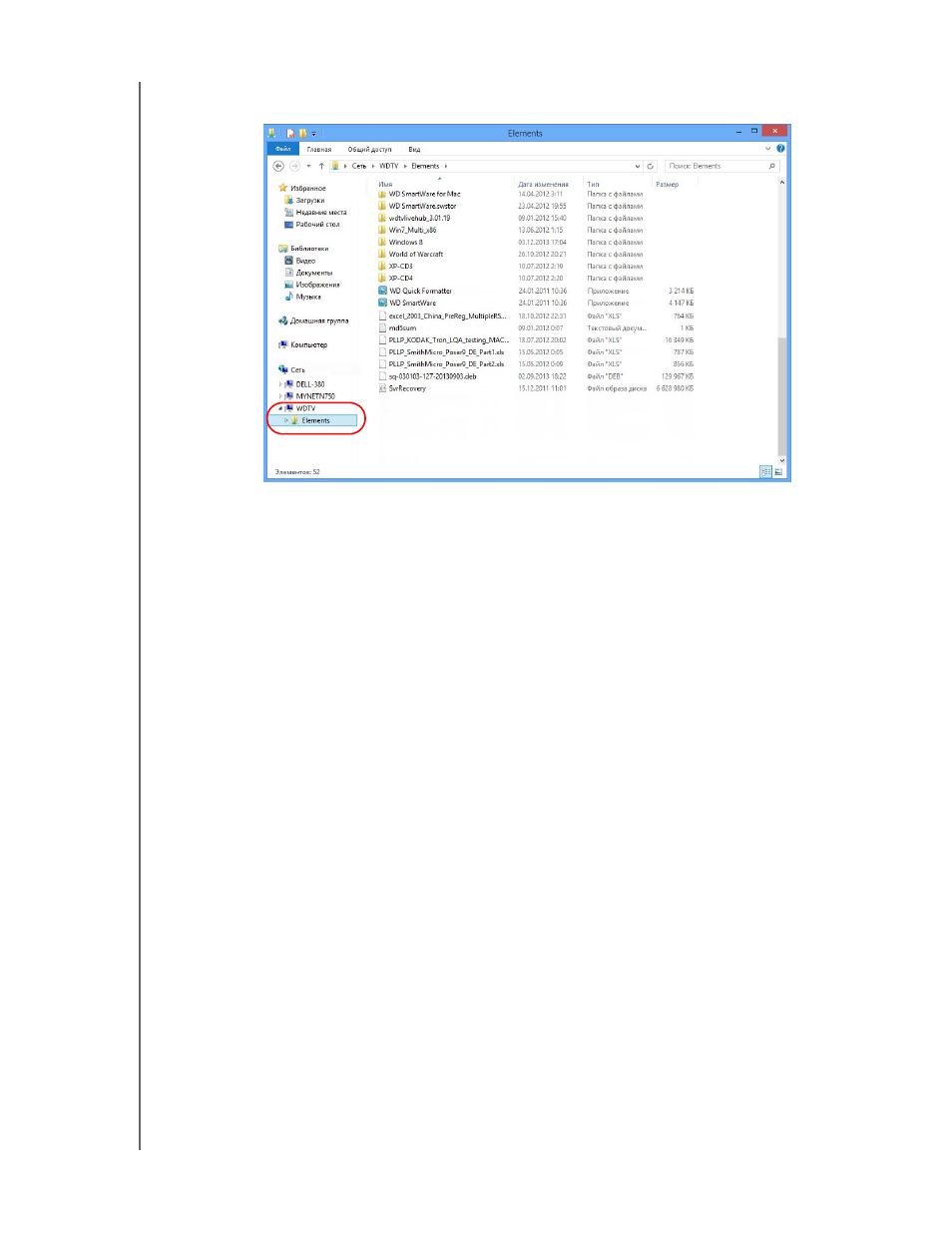Open Недавние места in navigation pane

(x=320, y=212)
